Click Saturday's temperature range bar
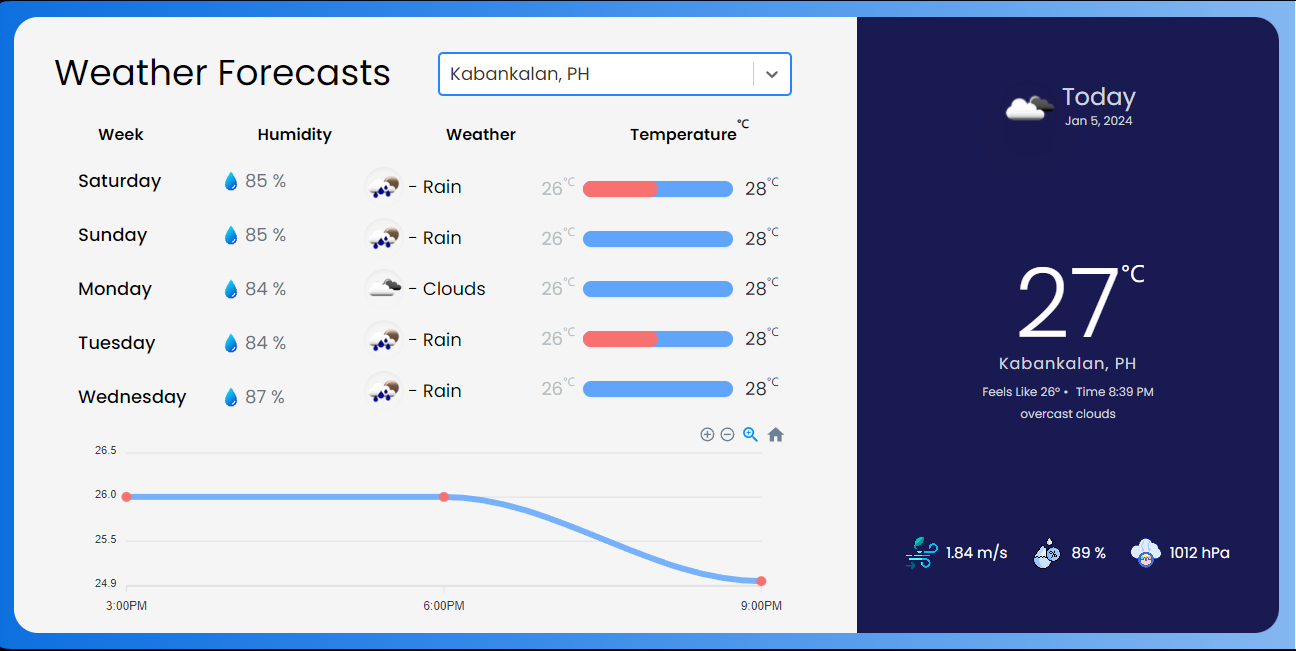 [658, 189]
